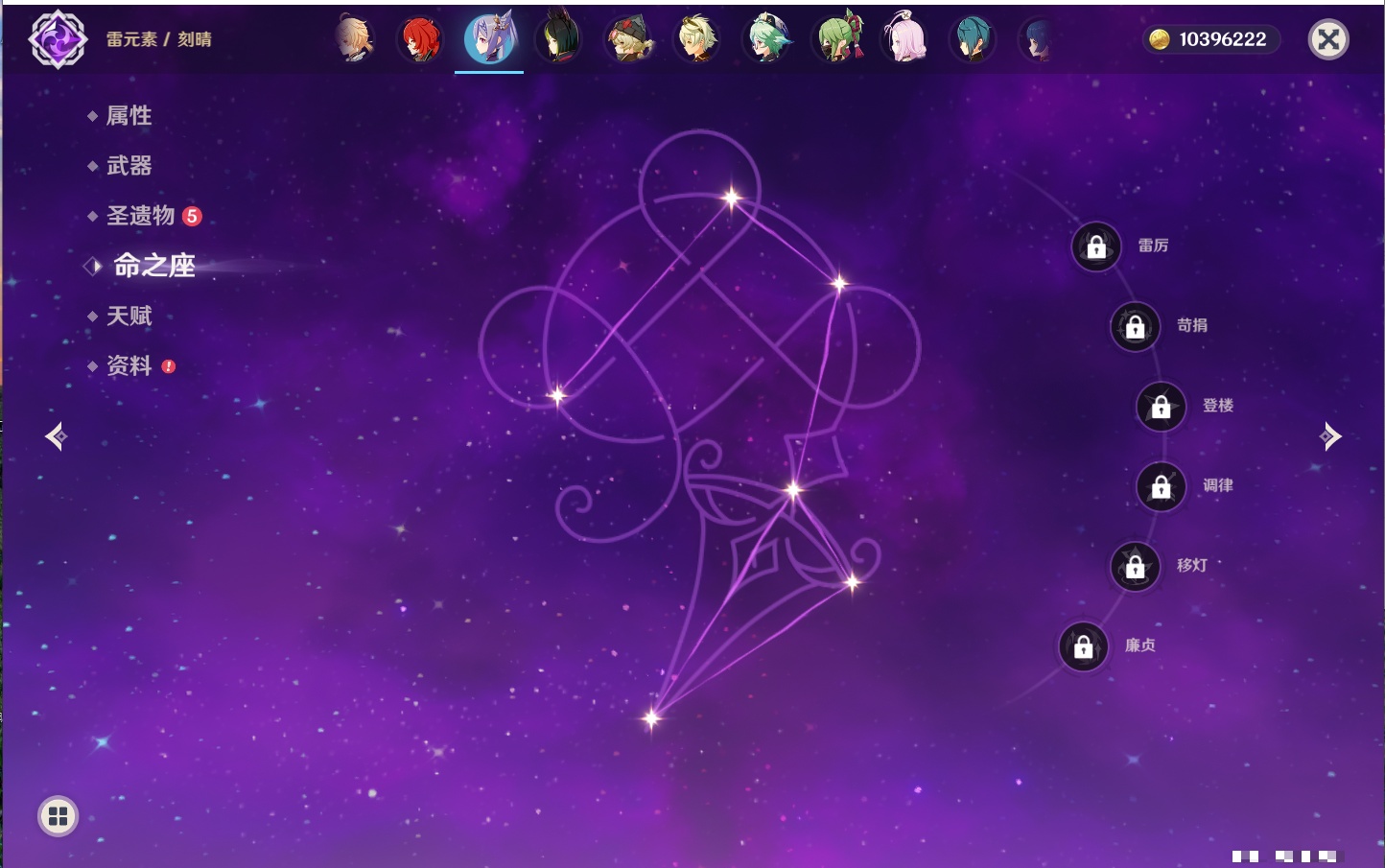This screenshot has height=868, width=1385.
Task: Open the 天赋 talents tab
Action: pos(129,316)
